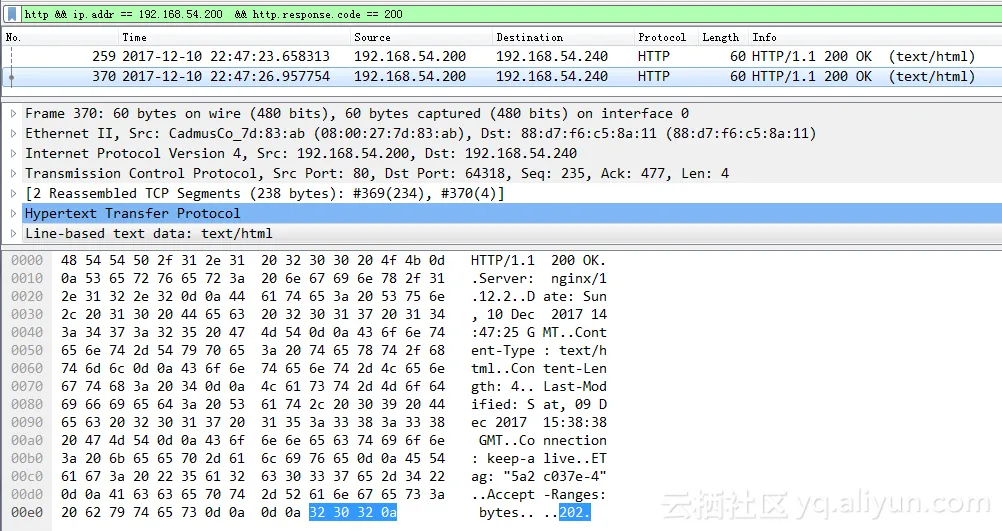
Task: Expand Internet Protocol Version 4 arrow
Action: (13, 153)
